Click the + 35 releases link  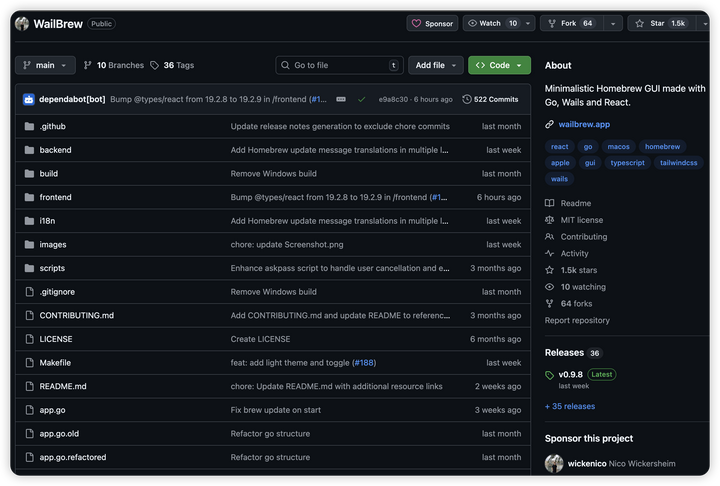[x=570, y=406]
